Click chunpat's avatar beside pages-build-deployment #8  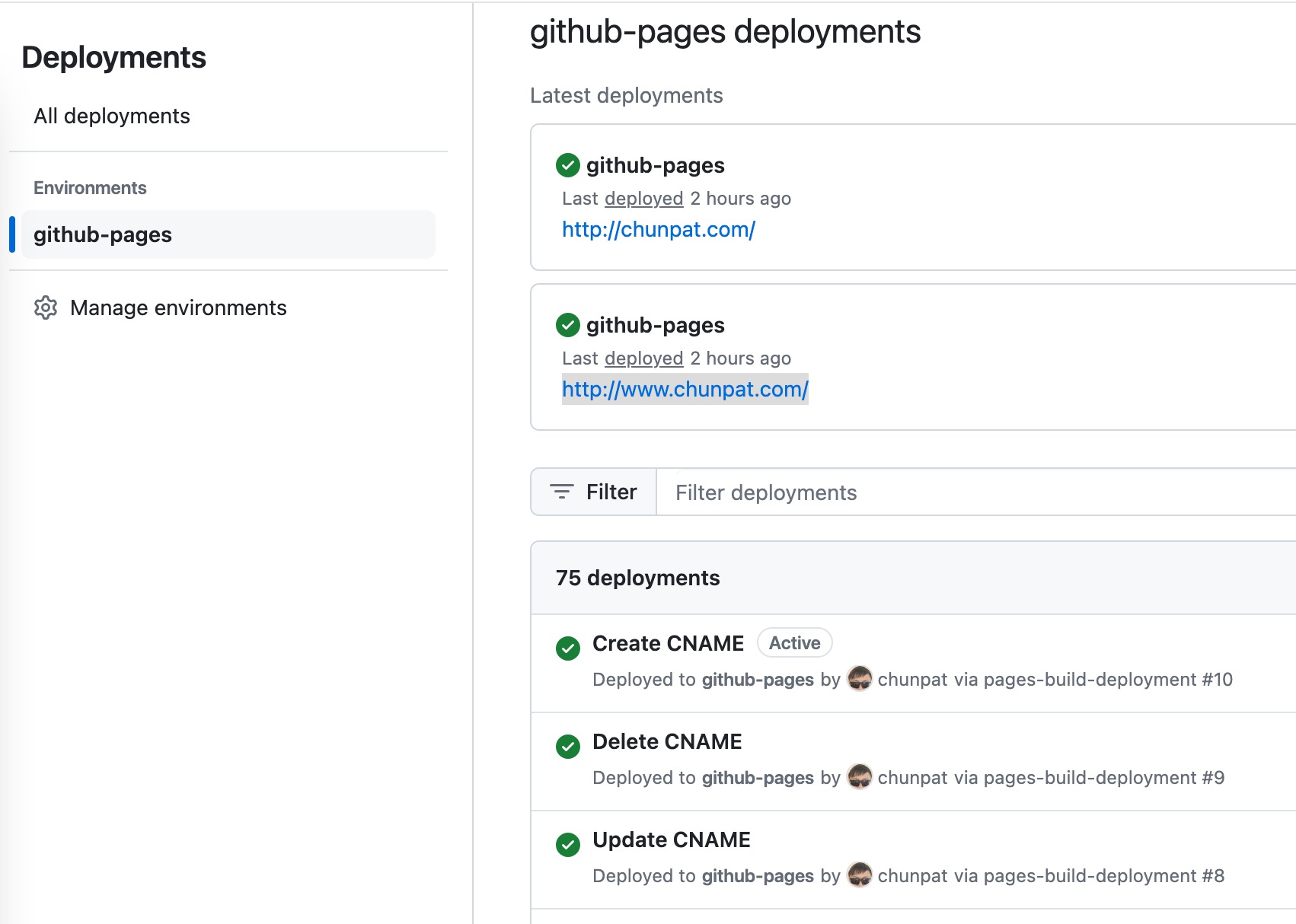(x=859, y=875)
